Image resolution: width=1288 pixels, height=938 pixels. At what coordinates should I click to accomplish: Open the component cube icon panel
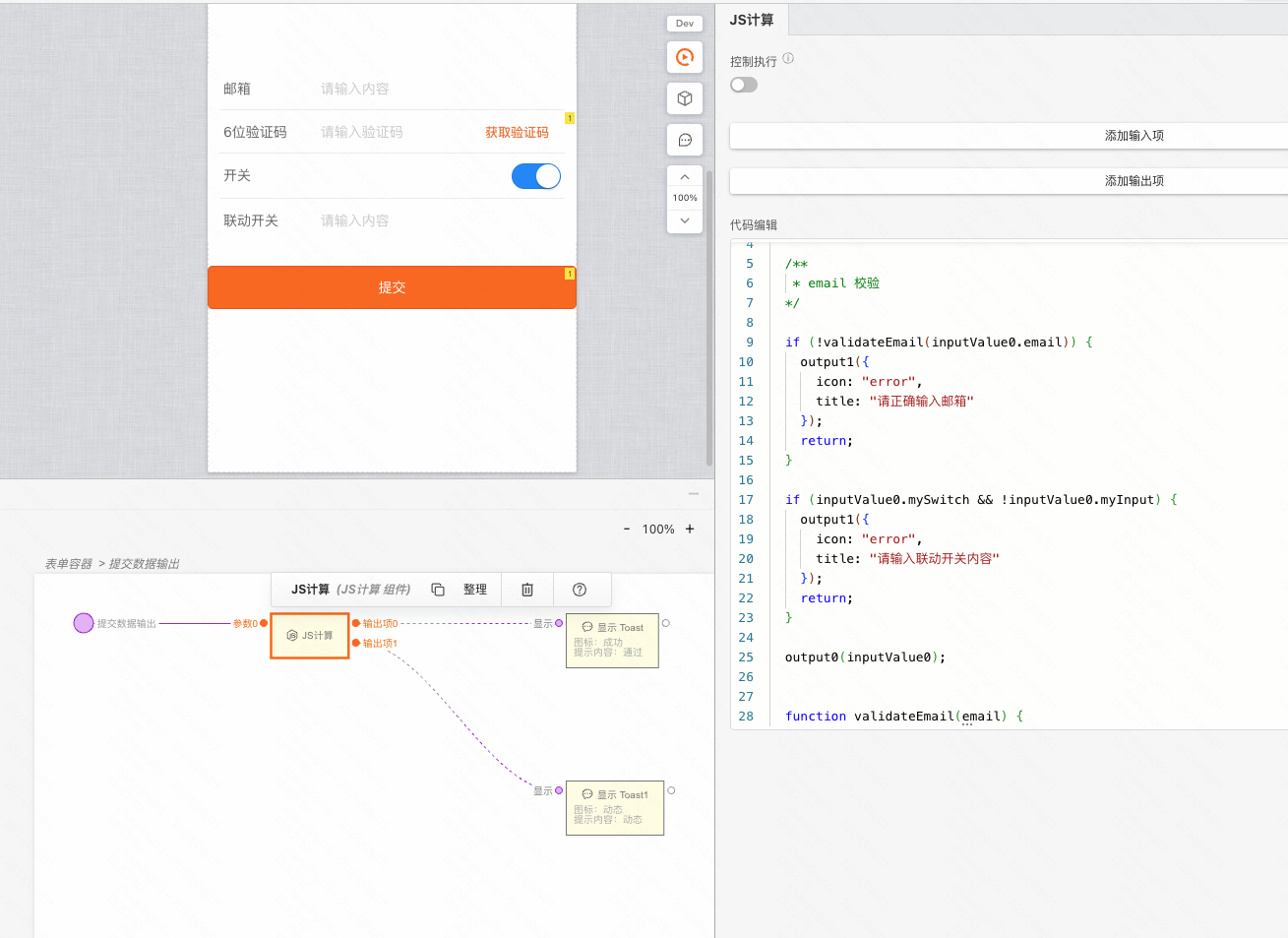[x=685, y=98]
